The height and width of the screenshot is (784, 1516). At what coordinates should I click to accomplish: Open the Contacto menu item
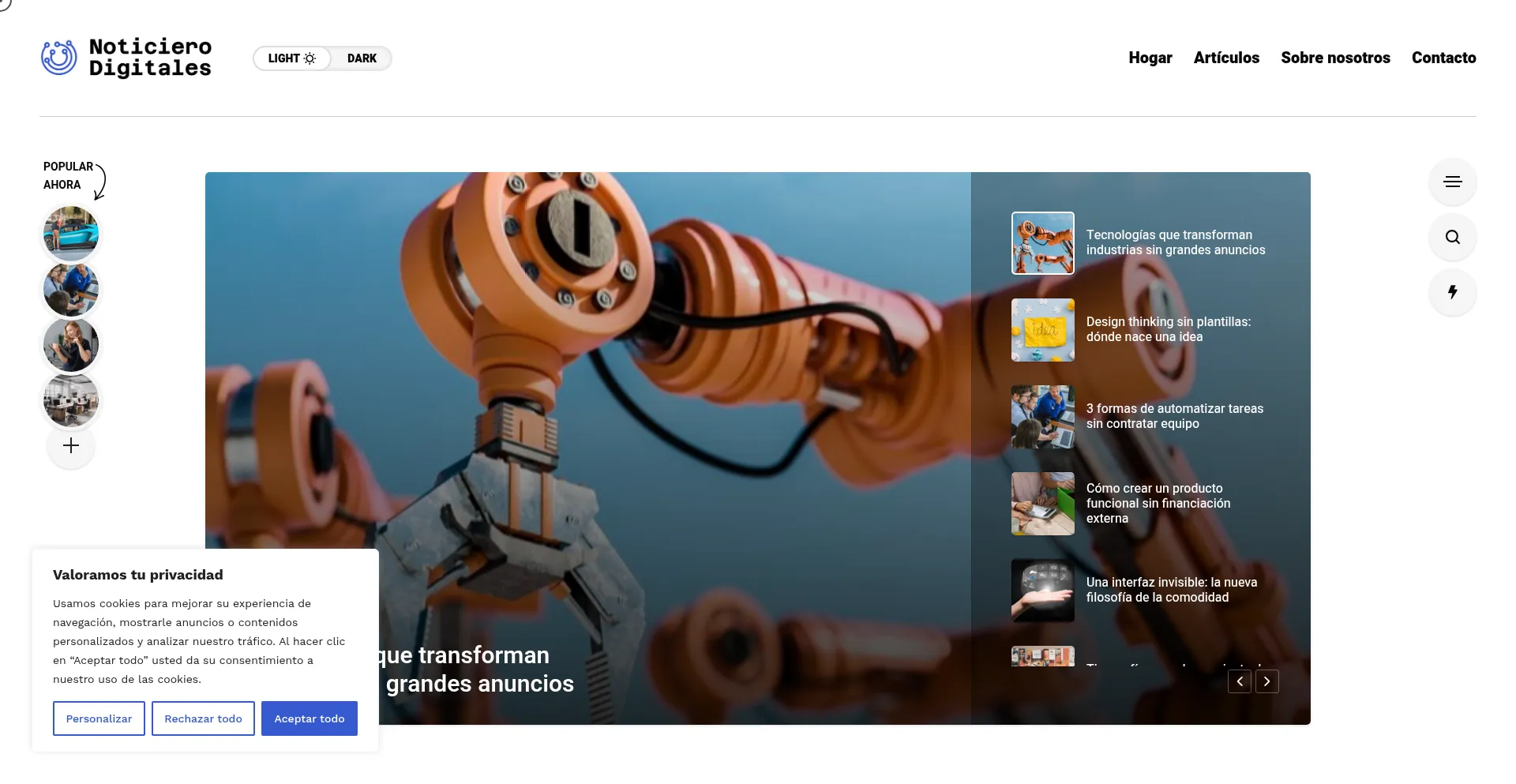tap(1443, 58)
